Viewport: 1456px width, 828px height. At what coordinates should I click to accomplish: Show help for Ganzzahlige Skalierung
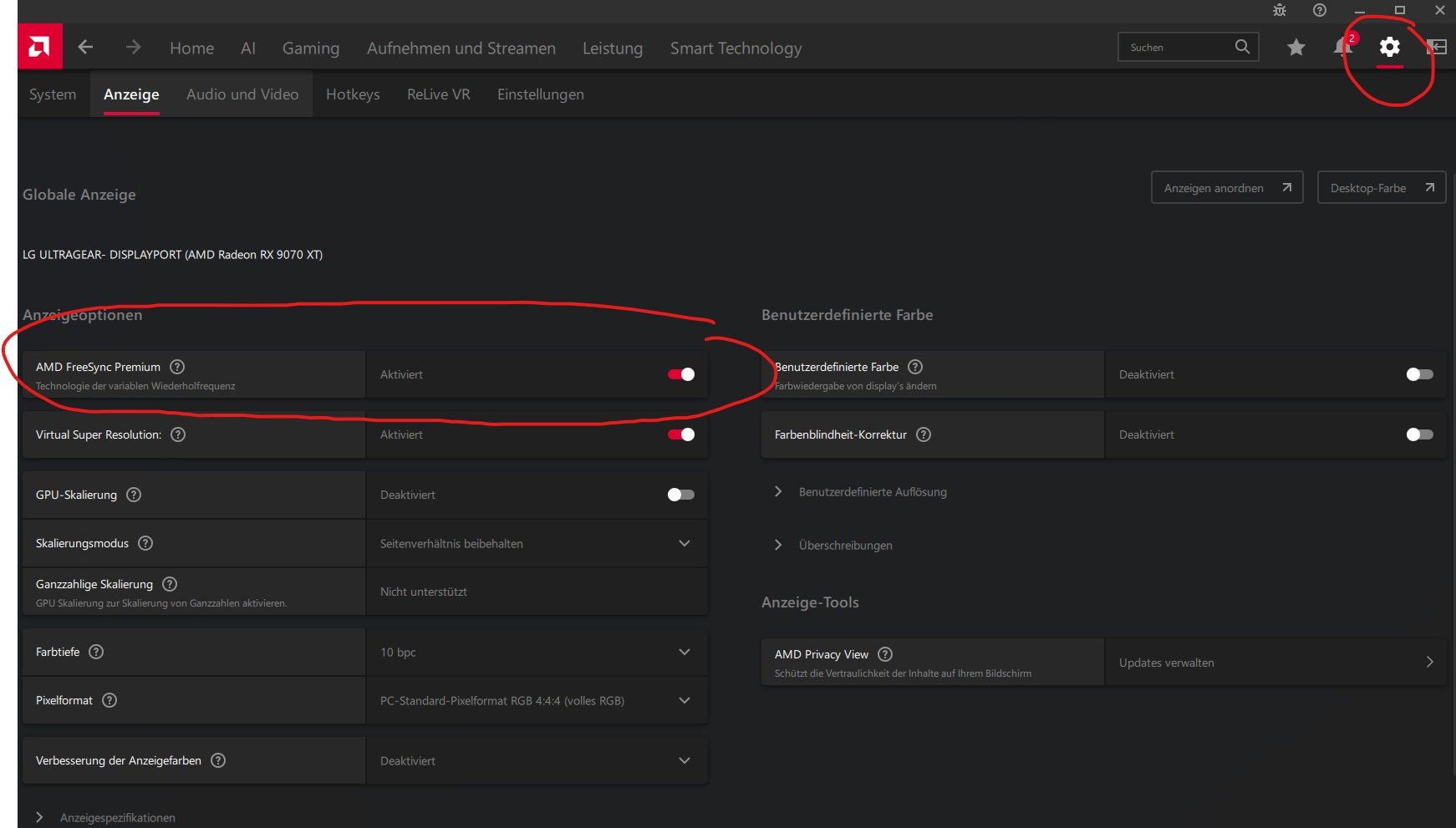[170, 584]
